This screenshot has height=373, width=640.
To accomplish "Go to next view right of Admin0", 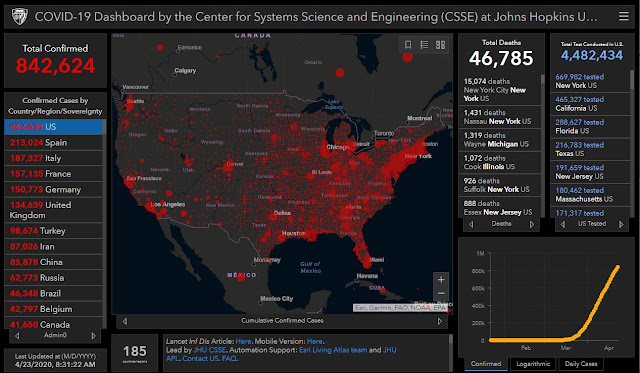I will (x=93, y=336).
